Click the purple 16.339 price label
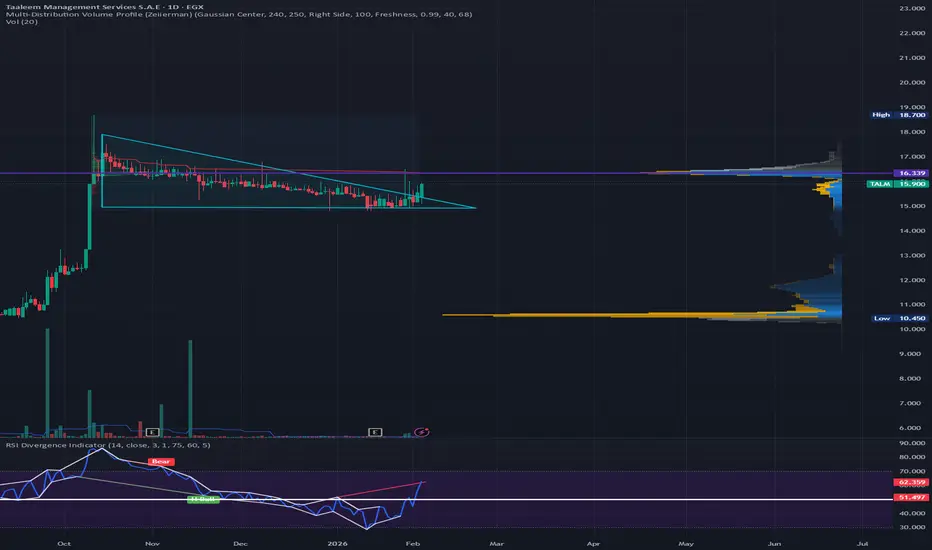The image size is (932, 550). coord(912,174)
